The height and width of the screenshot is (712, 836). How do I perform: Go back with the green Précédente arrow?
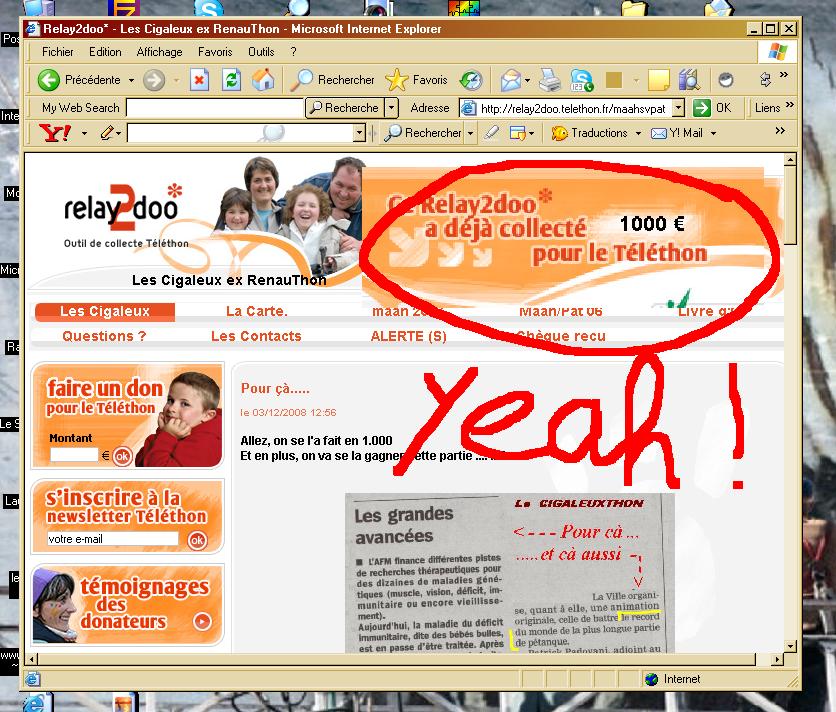click(49, 80)
